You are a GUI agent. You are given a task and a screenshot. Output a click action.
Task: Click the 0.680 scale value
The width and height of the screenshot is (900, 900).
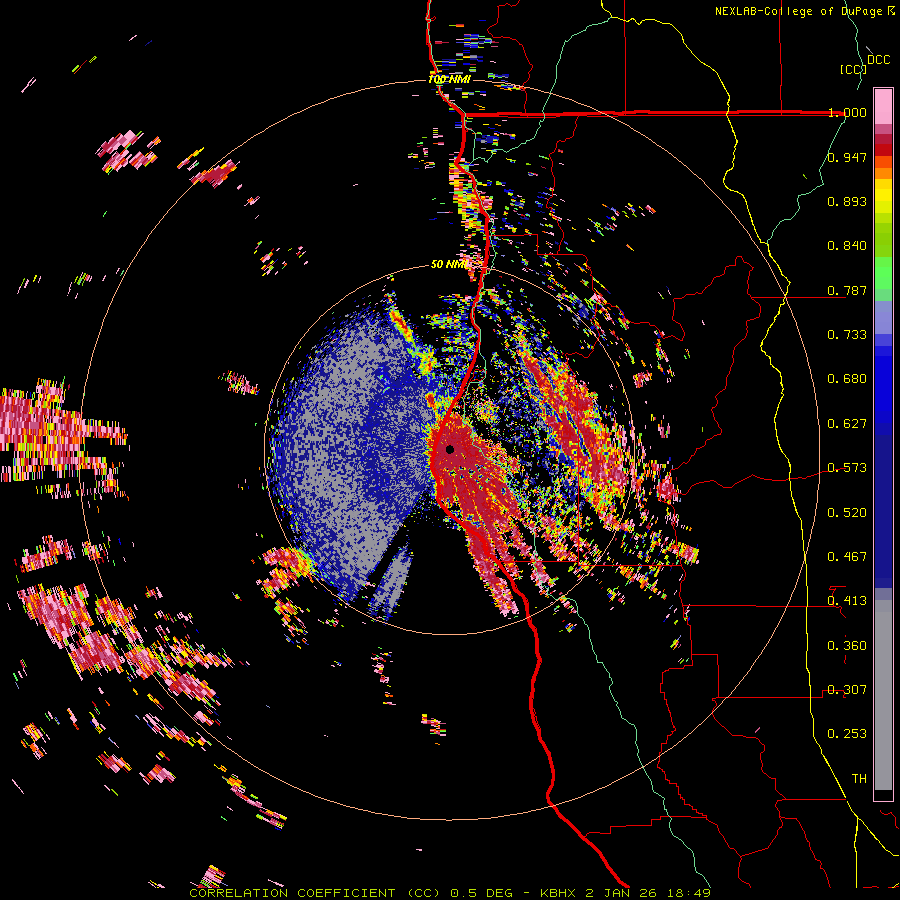tap(847, 379)
